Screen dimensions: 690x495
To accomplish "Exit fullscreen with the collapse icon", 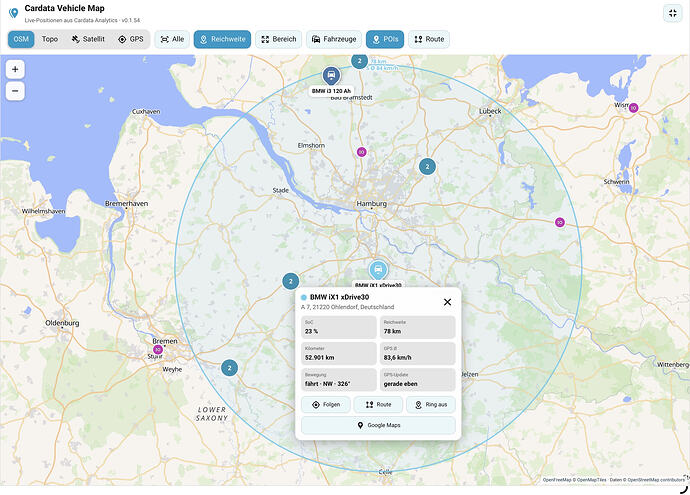I will (672, 13).
